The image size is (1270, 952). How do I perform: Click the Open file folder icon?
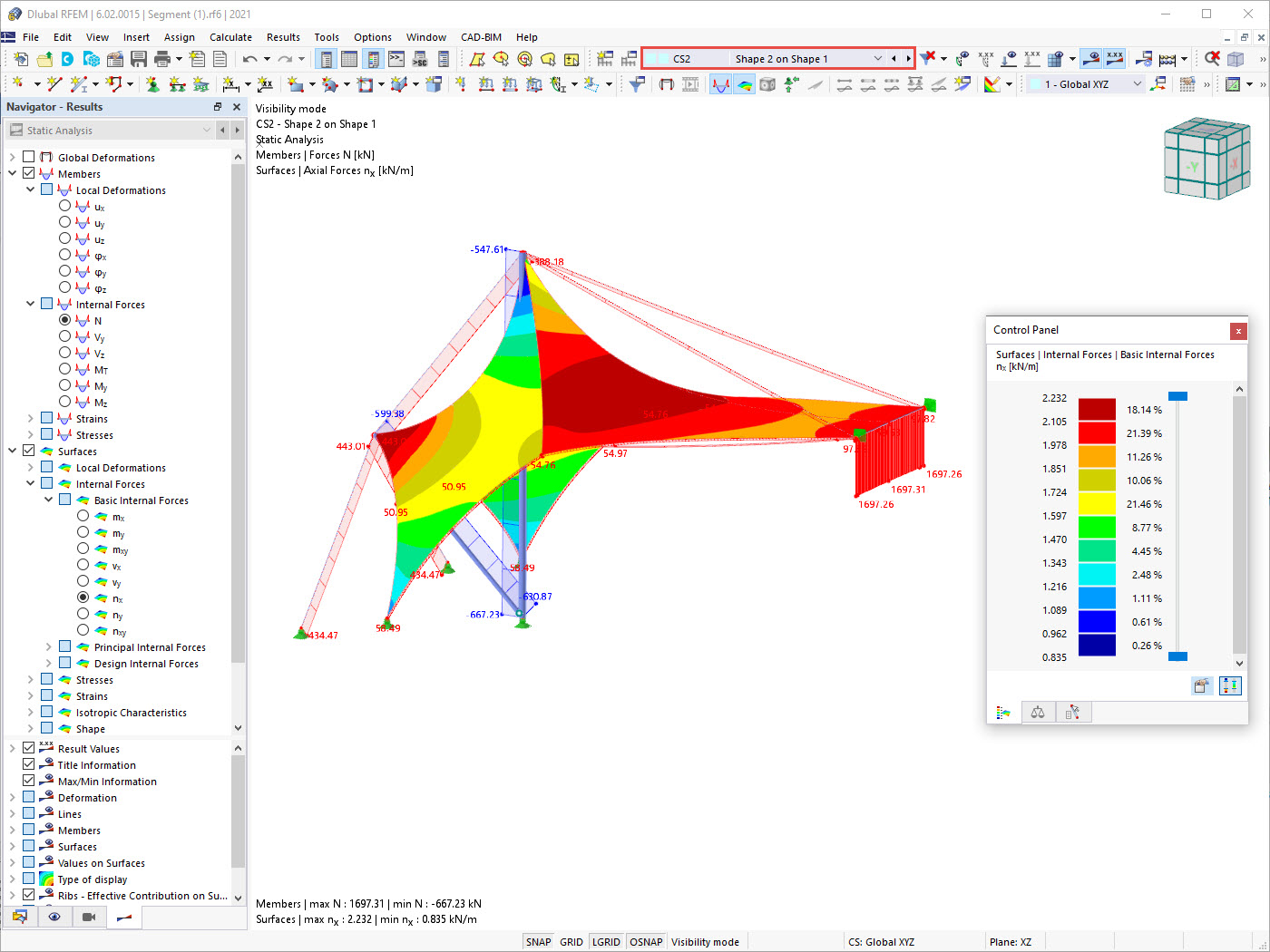44,59
